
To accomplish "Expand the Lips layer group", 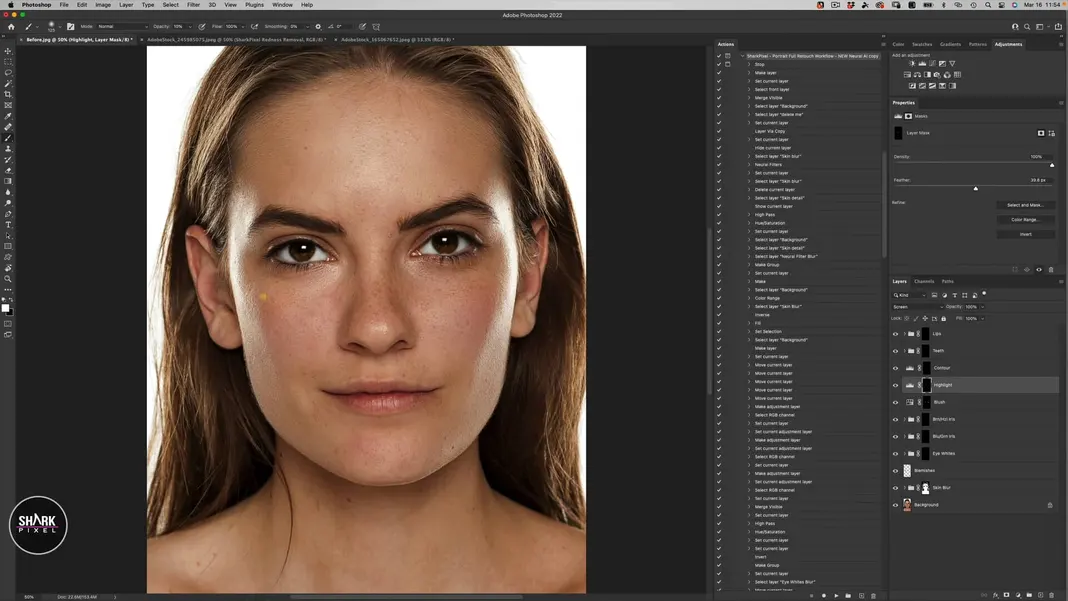I will point(904,334).
